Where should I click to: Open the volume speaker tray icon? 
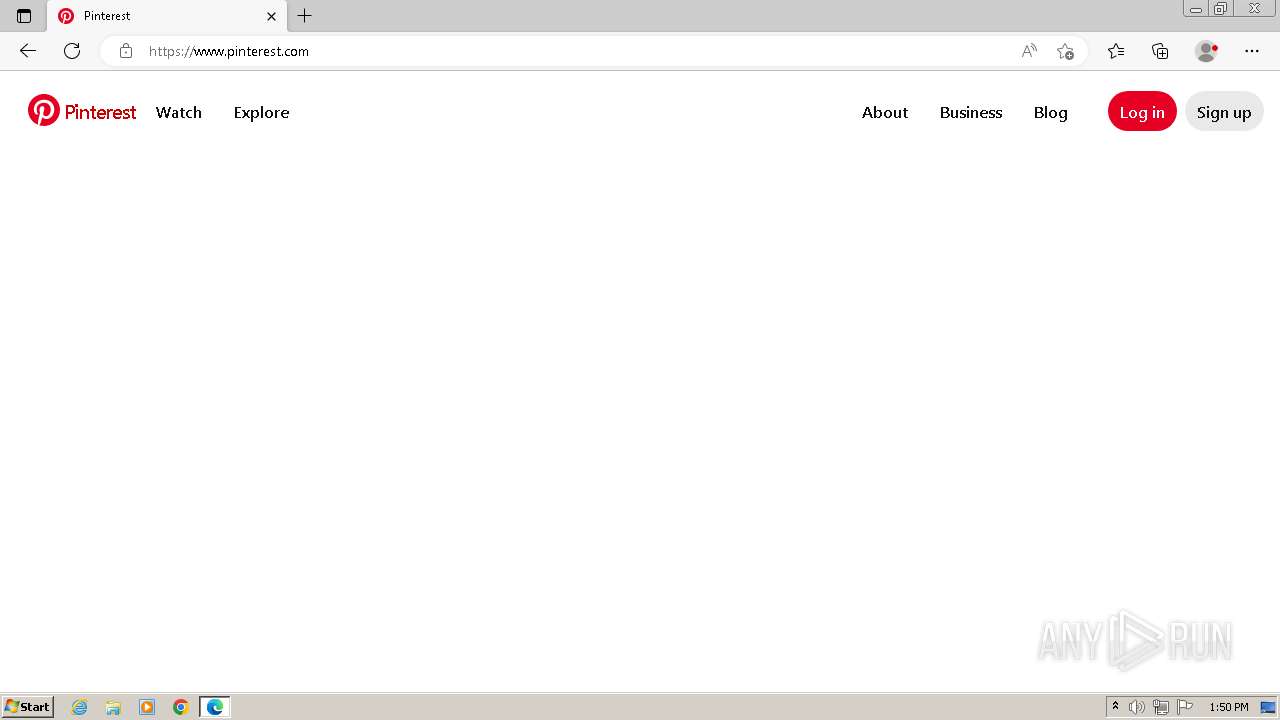point(1137,707)
